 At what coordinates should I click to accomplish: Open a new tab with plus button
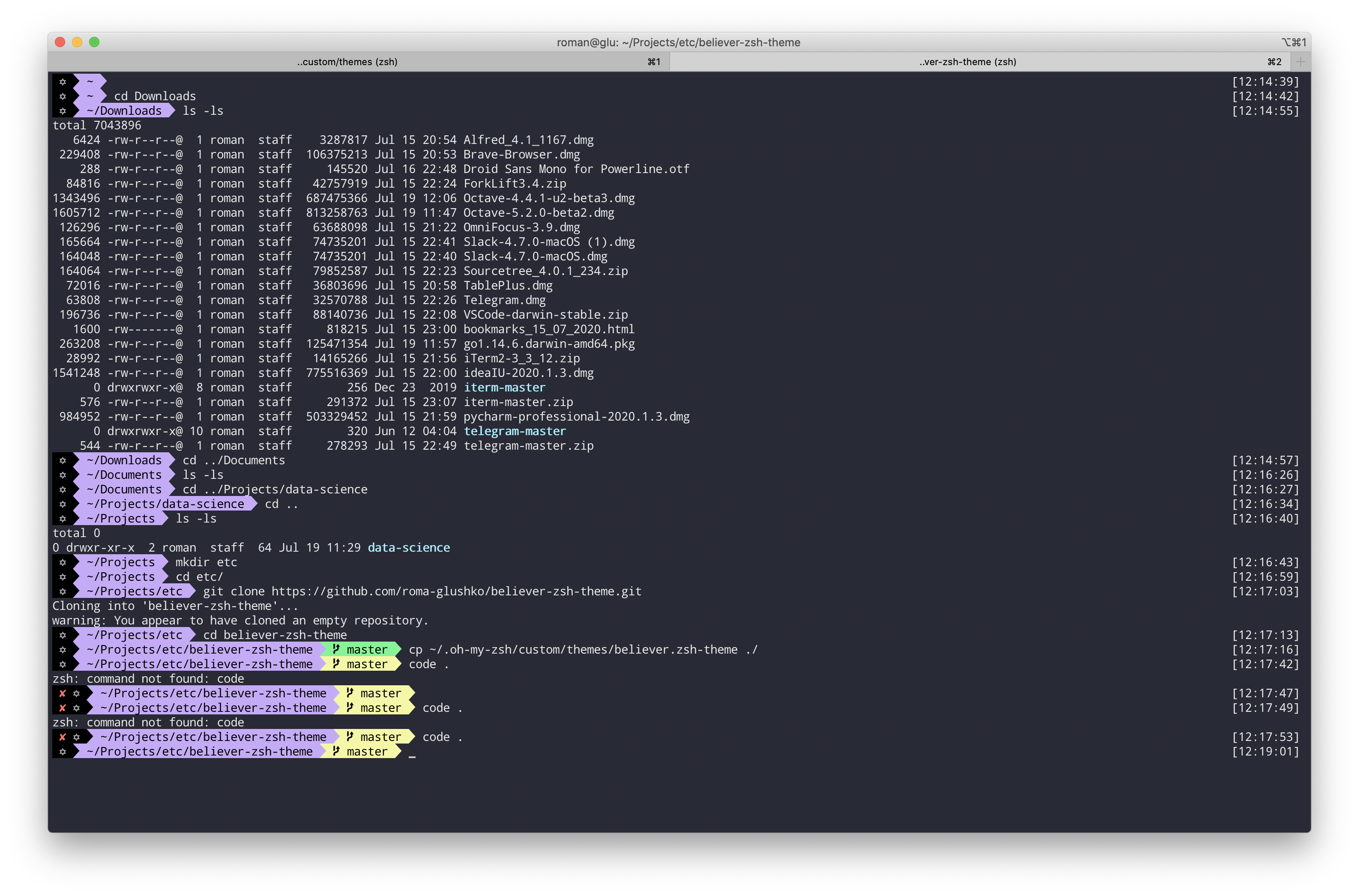coord(1300,62)
